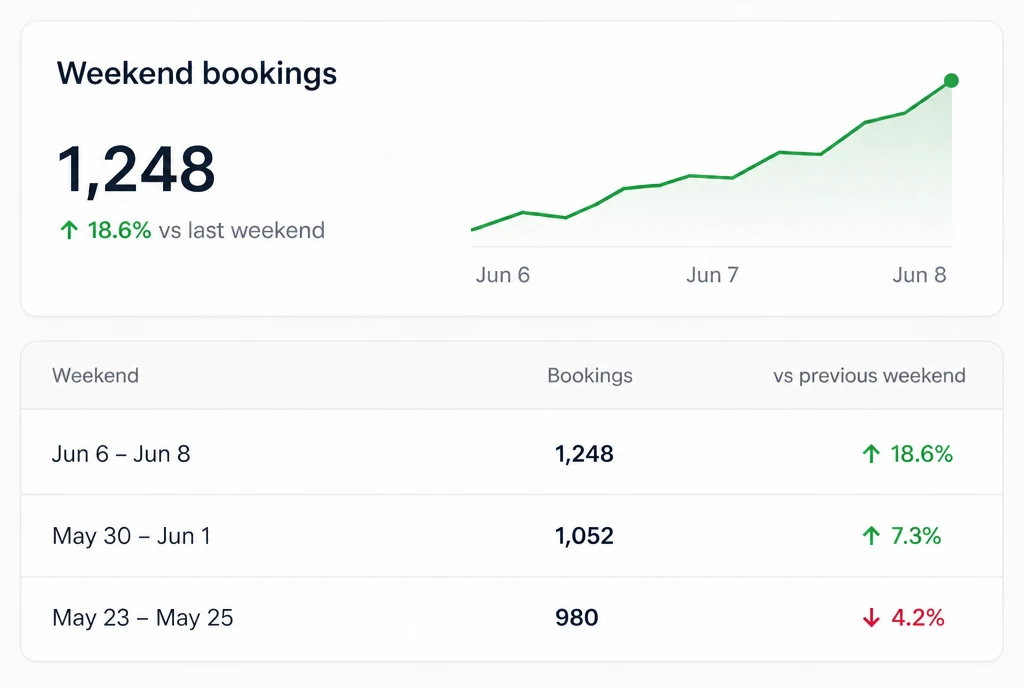Click the 'Weekend' column header
1024x688 pixels.
(95, 375)
